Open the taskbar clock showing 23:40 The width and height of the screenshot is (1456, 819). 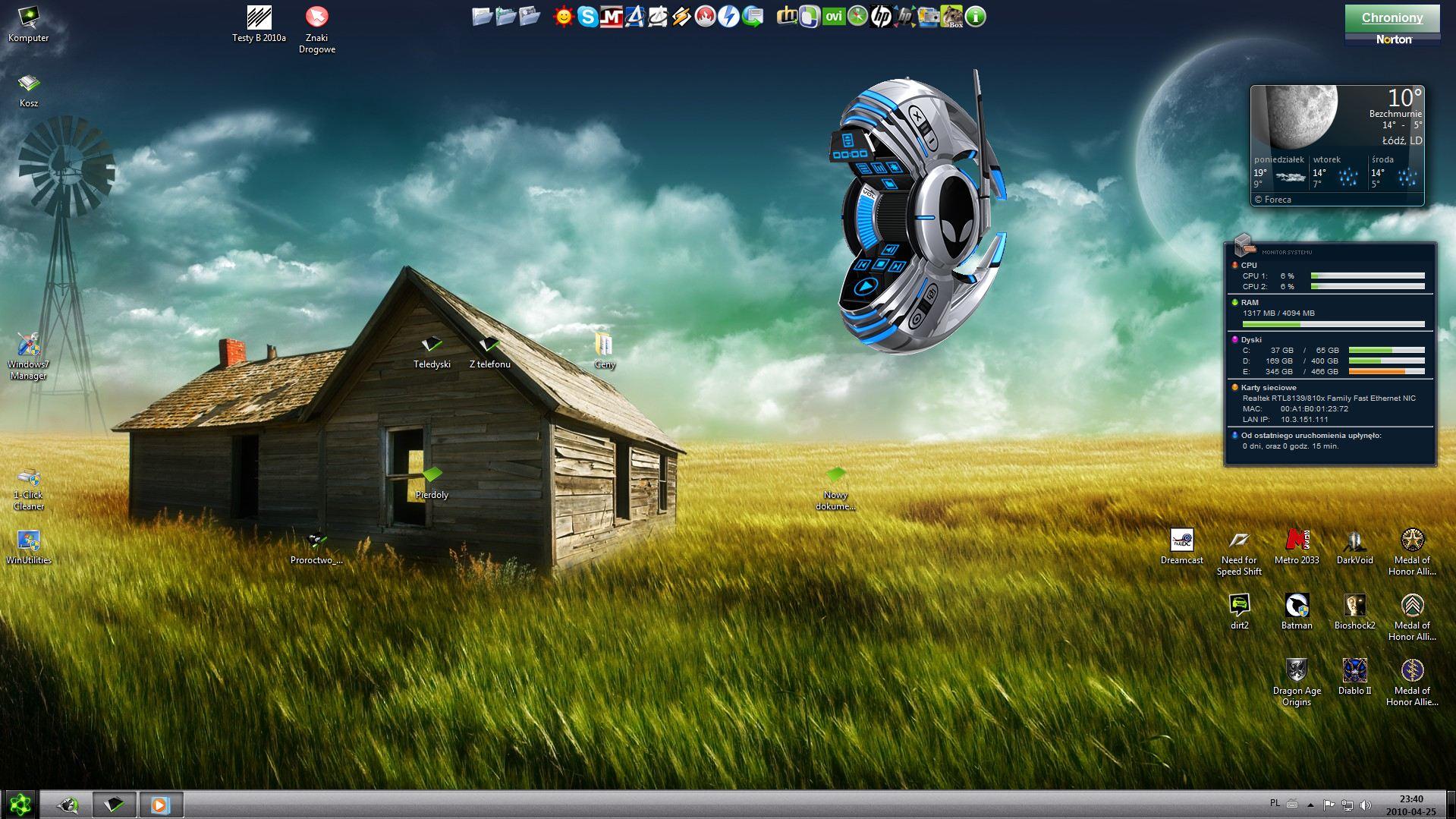1411,805
